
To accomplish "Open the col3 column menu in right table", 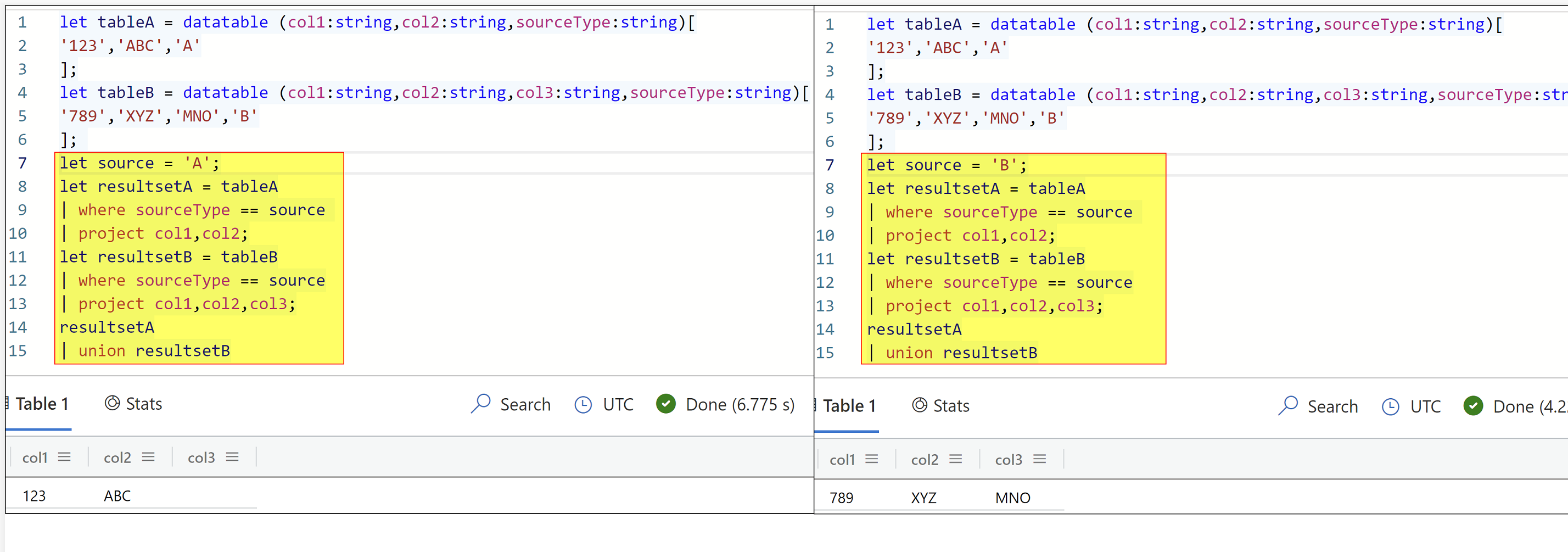I will [1041, 459].
